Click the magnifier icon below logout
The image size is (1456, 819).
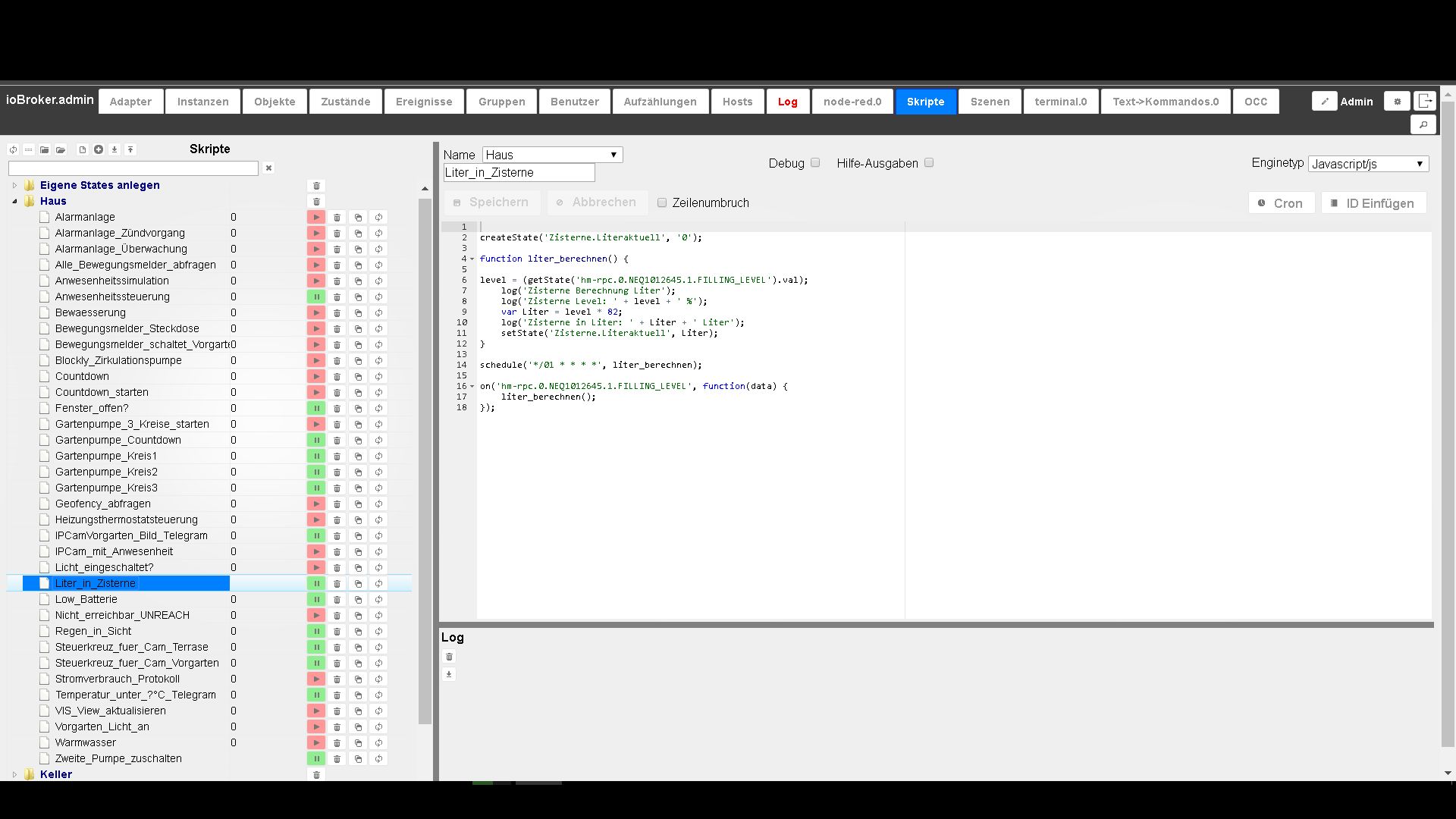coord(1423,124)
